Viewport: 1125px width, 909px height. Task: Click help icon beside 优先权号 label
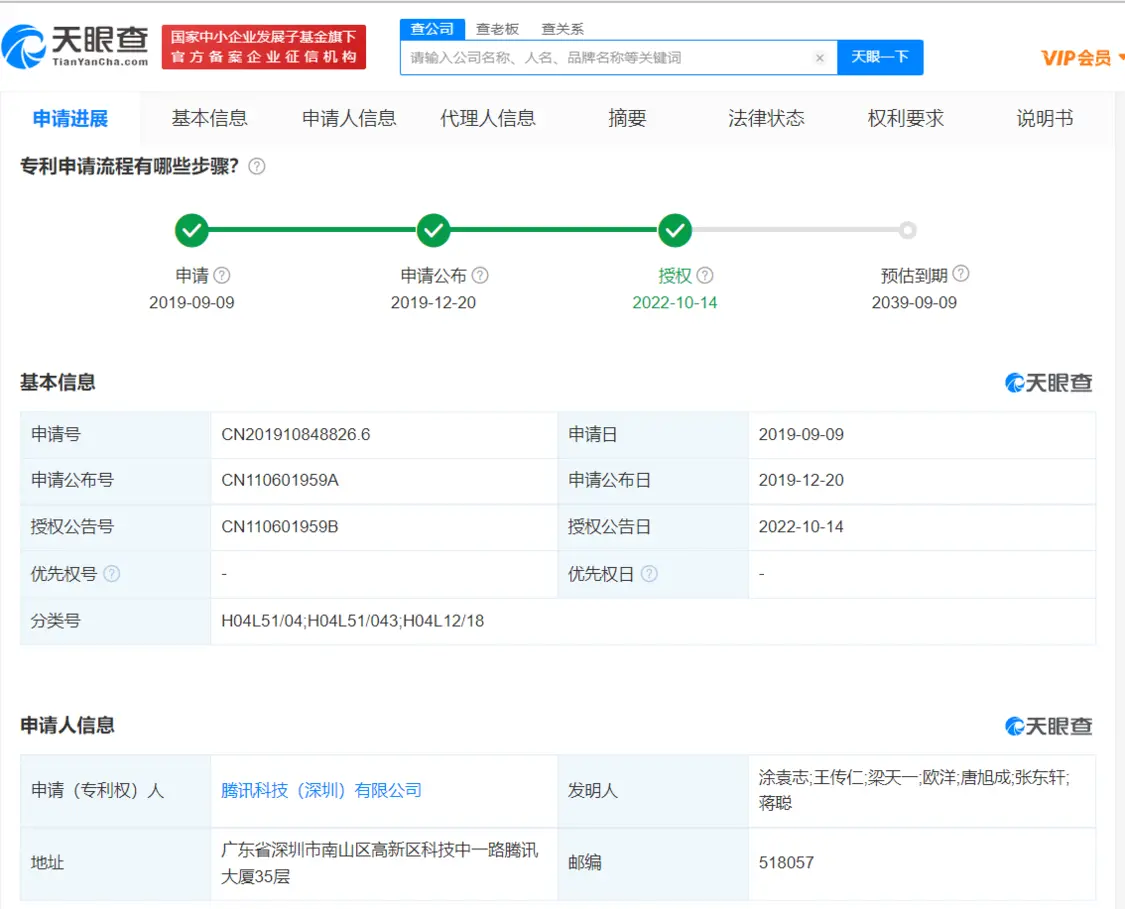[112, 574]
